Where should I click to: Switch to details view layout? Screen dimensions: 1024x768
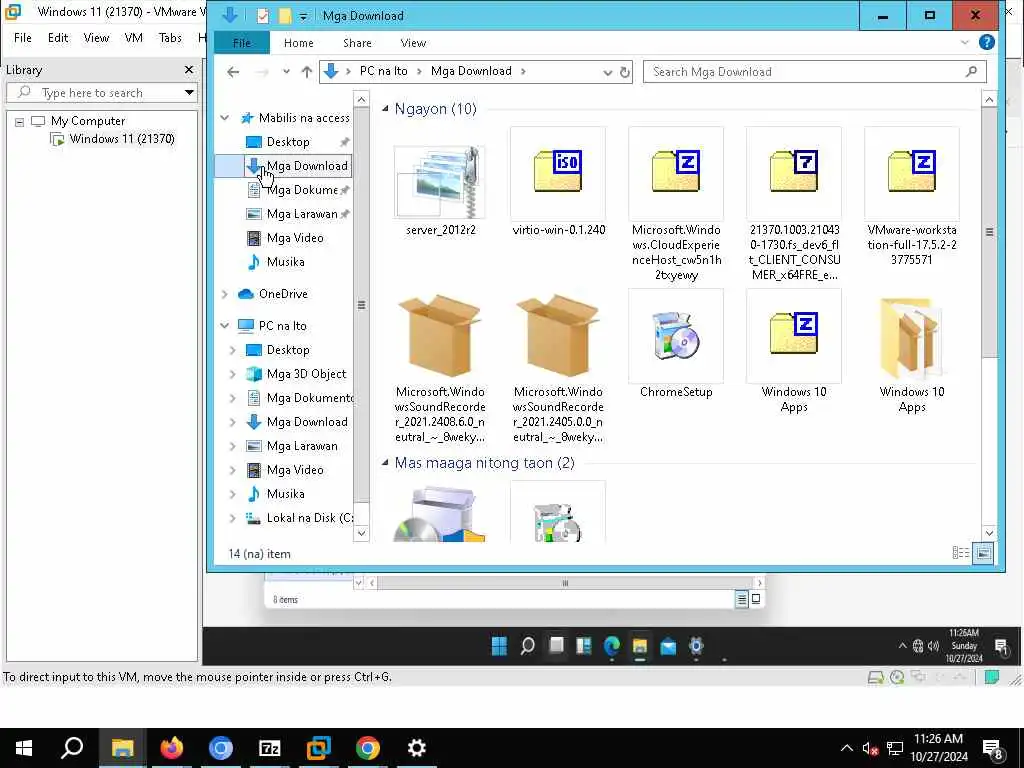961,553
